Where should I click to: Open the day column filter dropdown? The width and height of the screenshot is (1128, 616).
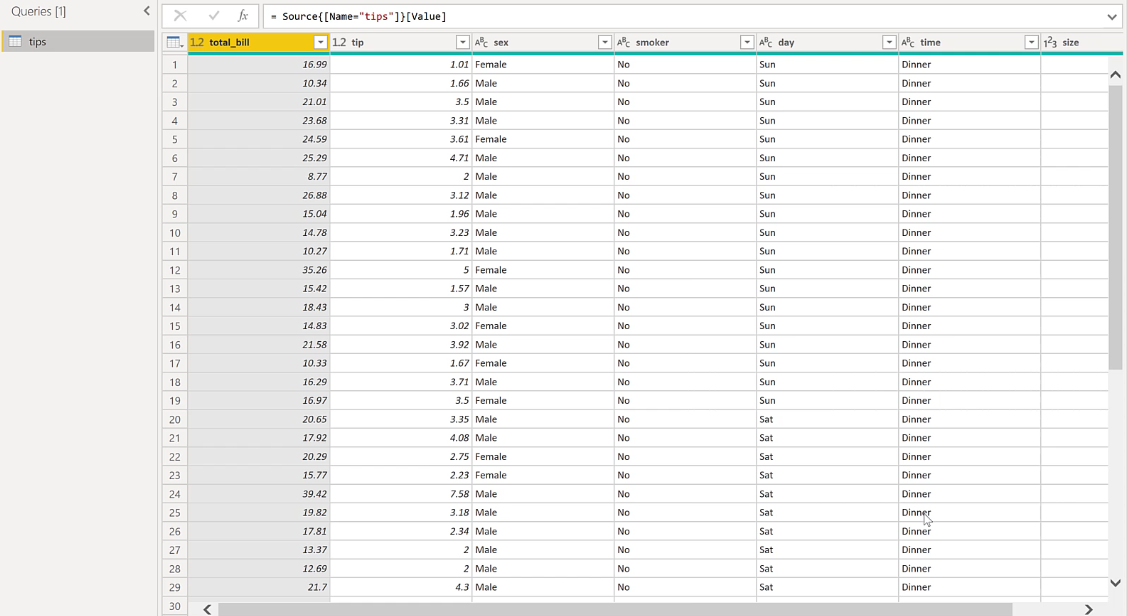tap(889, 42)
